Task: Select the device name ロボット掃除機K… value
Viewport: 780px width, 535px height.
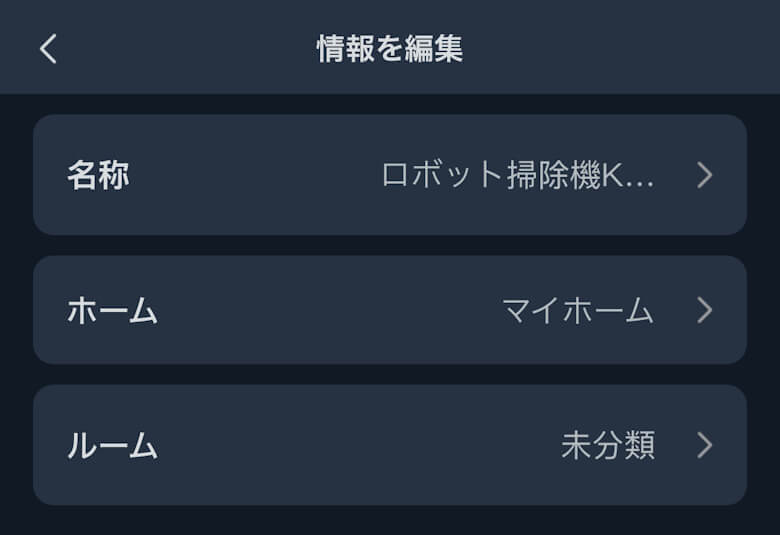Action: pyautogui.click(x=518, y=176)
